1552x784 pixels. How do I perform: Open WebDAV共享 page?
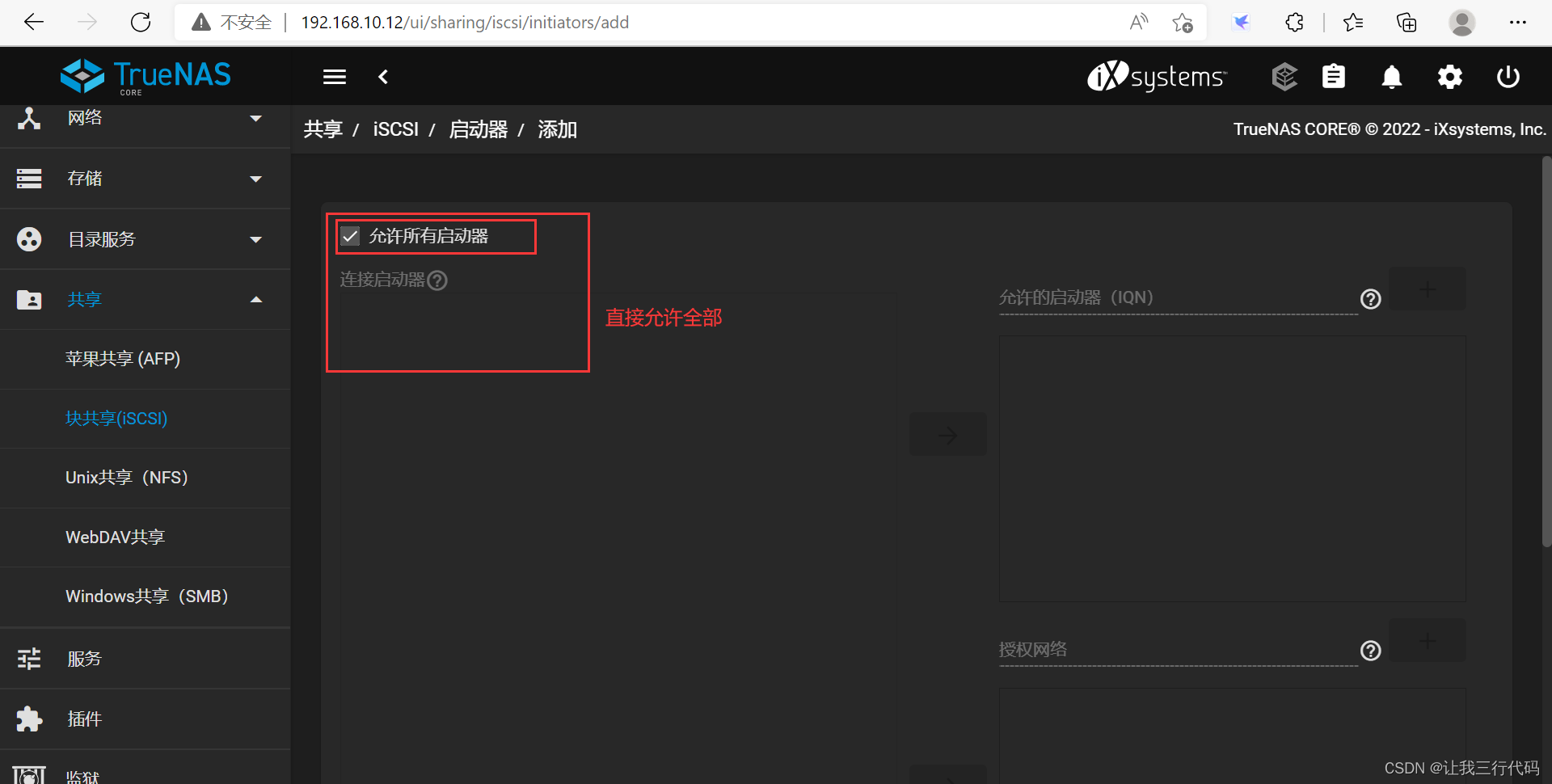[145, 537]
